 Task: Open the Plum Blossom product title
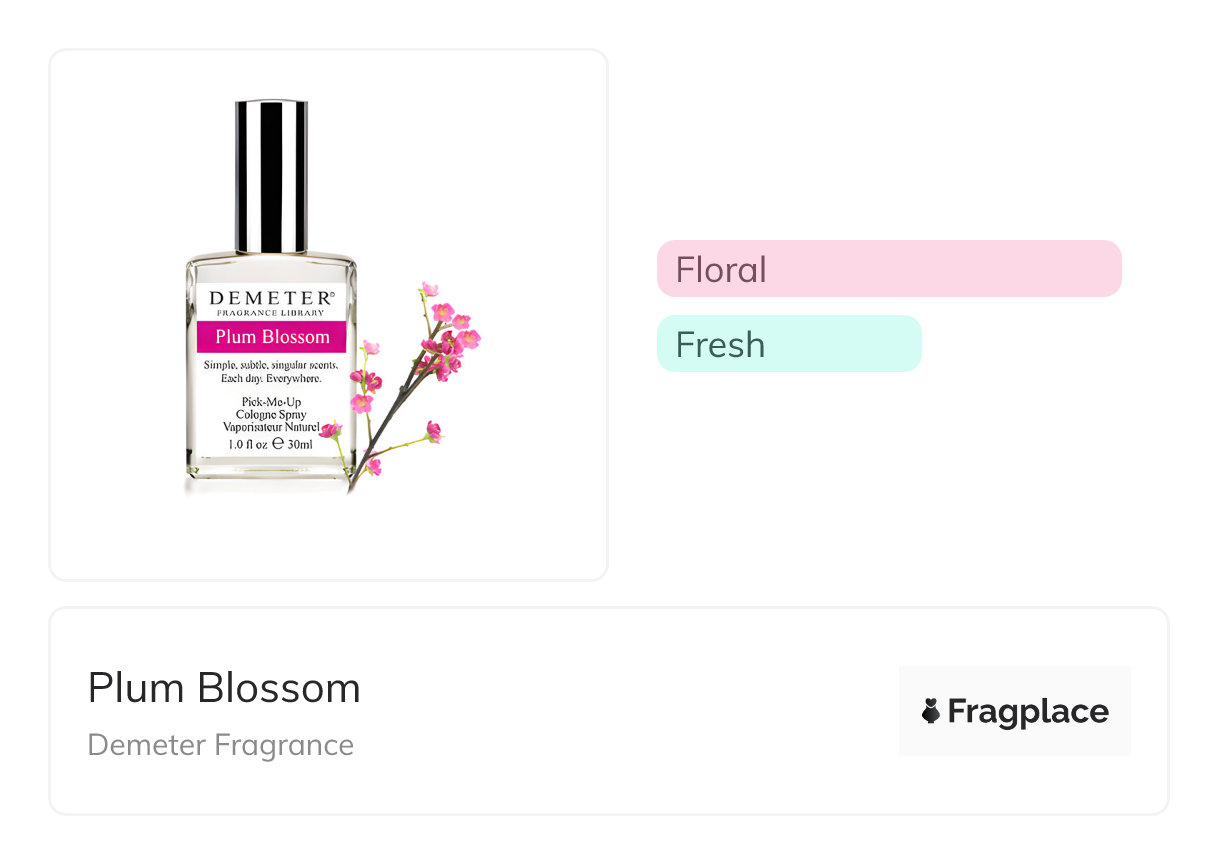[x=224, y=688]
